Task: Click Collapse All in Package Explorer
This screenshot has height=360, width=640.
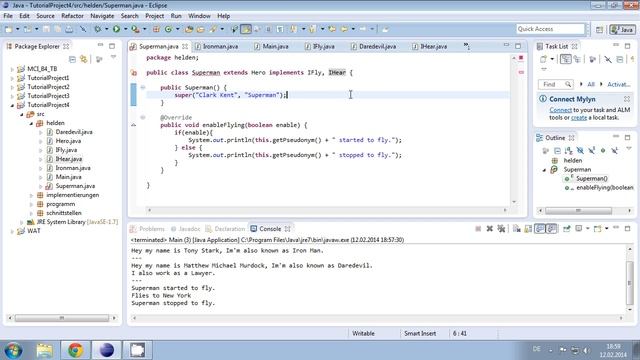Action: pos(72,59)
